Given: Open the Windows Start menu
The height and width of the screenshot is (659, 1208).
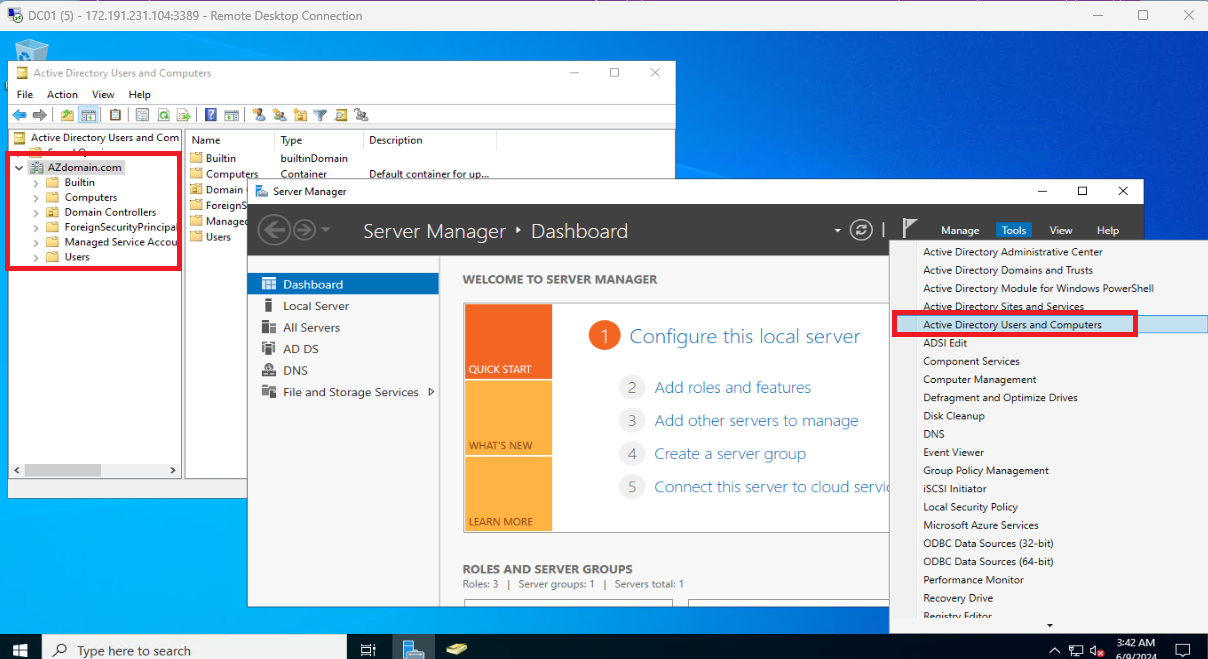Looking at the screenshot, I should [20, 650].
